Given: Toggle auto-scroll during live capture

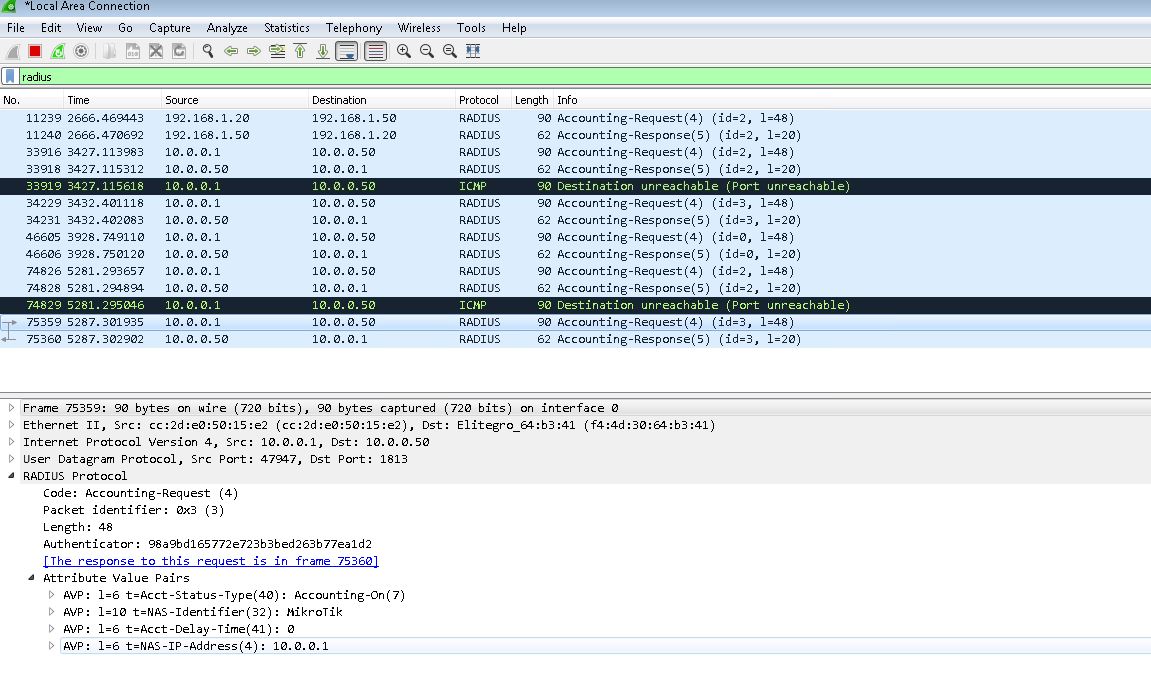Looking at the screenshot, I should [x=346, y=51].
